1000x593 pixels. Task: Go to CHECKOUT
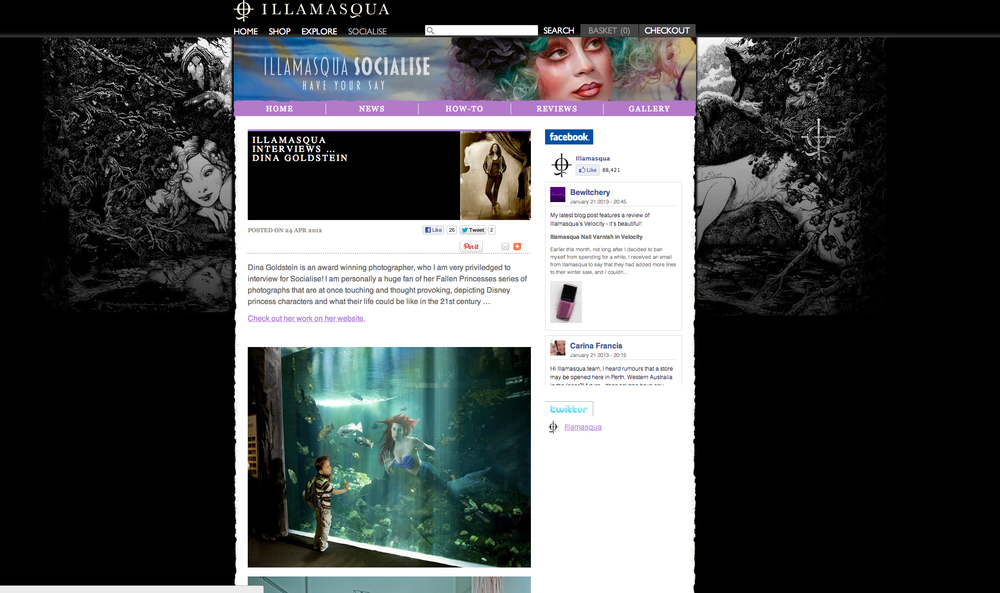click(667, 31)
